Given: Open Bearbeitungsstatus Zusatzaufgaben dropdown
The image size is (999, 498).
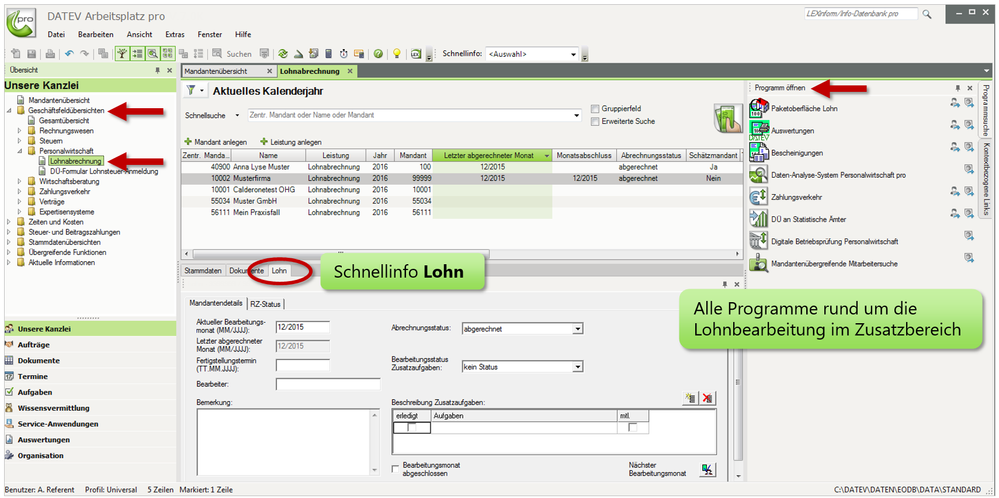Looking at the screenshot, I should click(x=578, y=367).
